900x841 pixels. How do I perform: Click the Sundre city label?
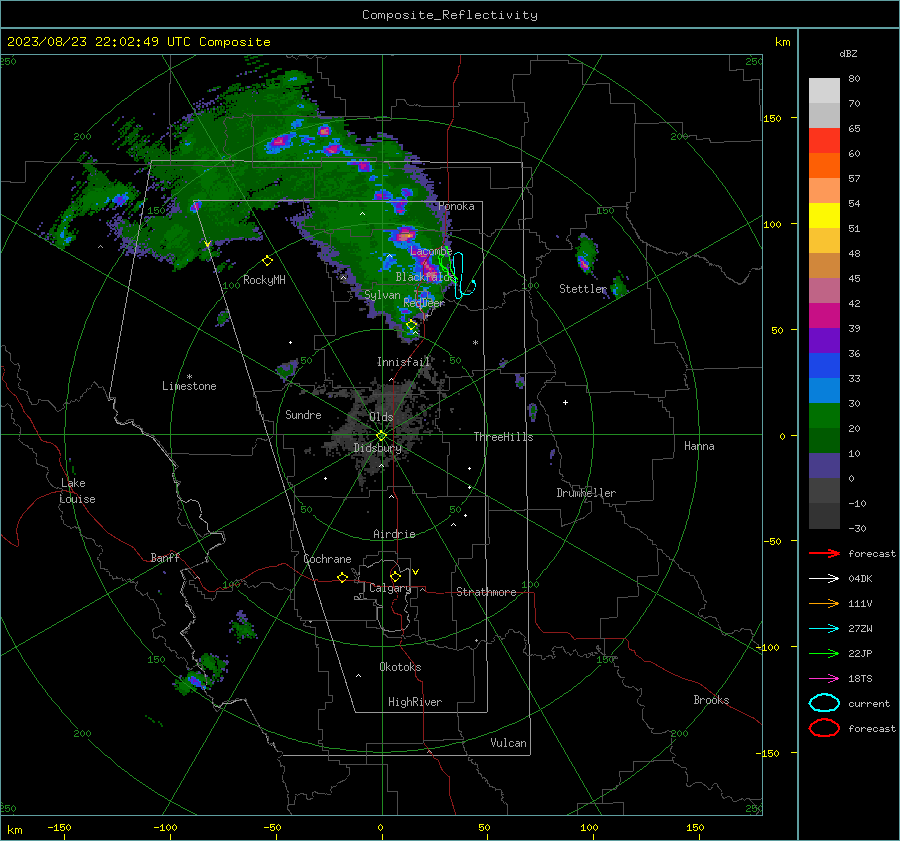tap(303, 415)
